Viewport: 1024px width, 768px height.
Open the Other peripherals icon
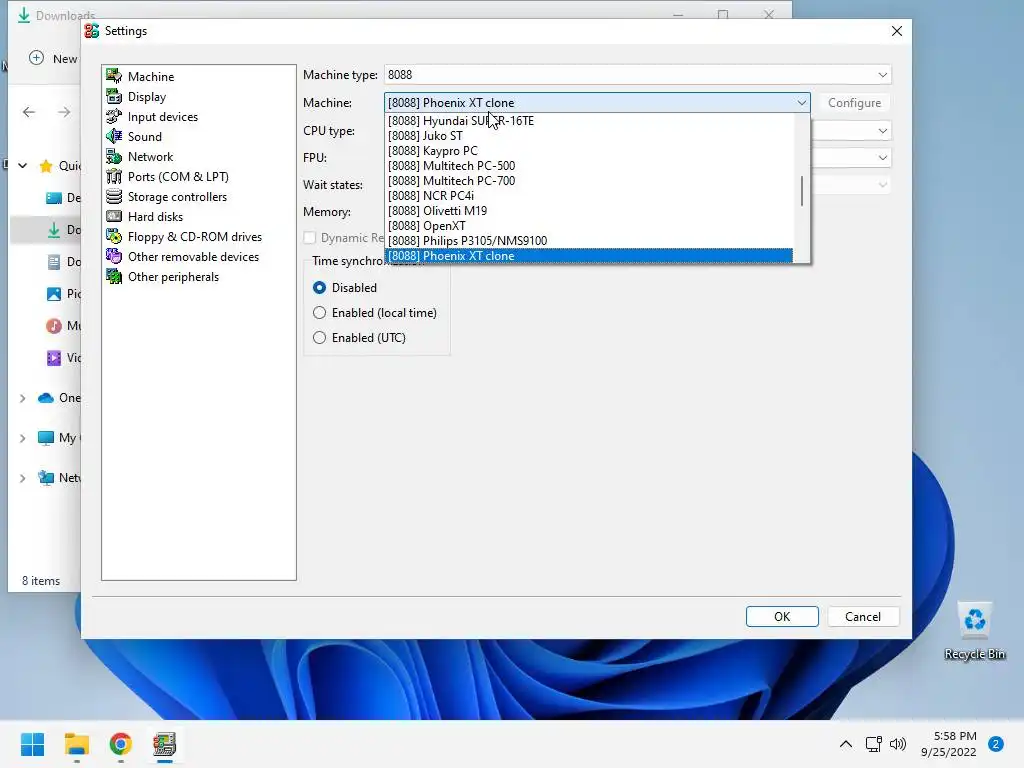click(x=114, y=277)
